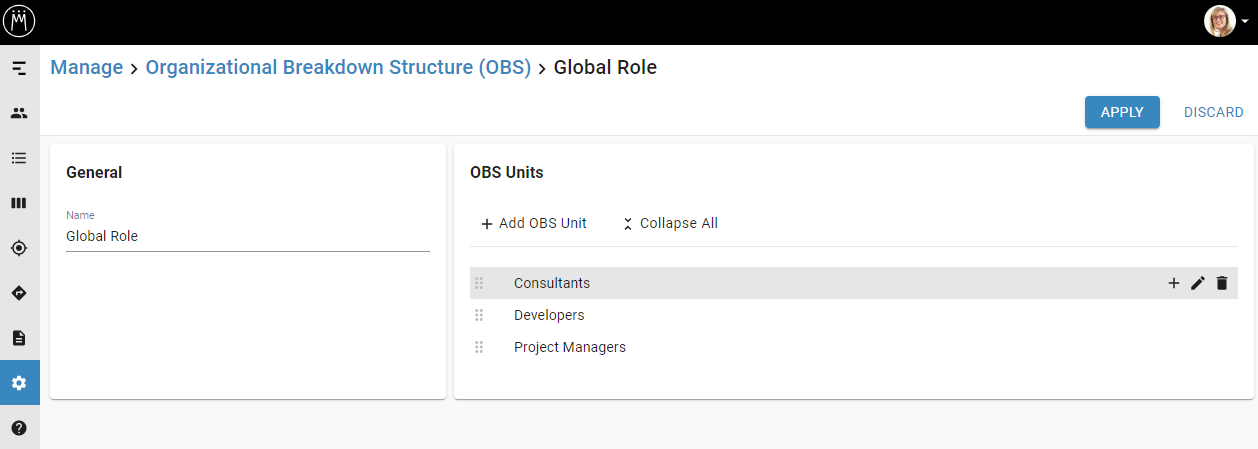Screen dimensions: 1258x449
Task: Open the help question mark icon
Action: coord(19,428)
